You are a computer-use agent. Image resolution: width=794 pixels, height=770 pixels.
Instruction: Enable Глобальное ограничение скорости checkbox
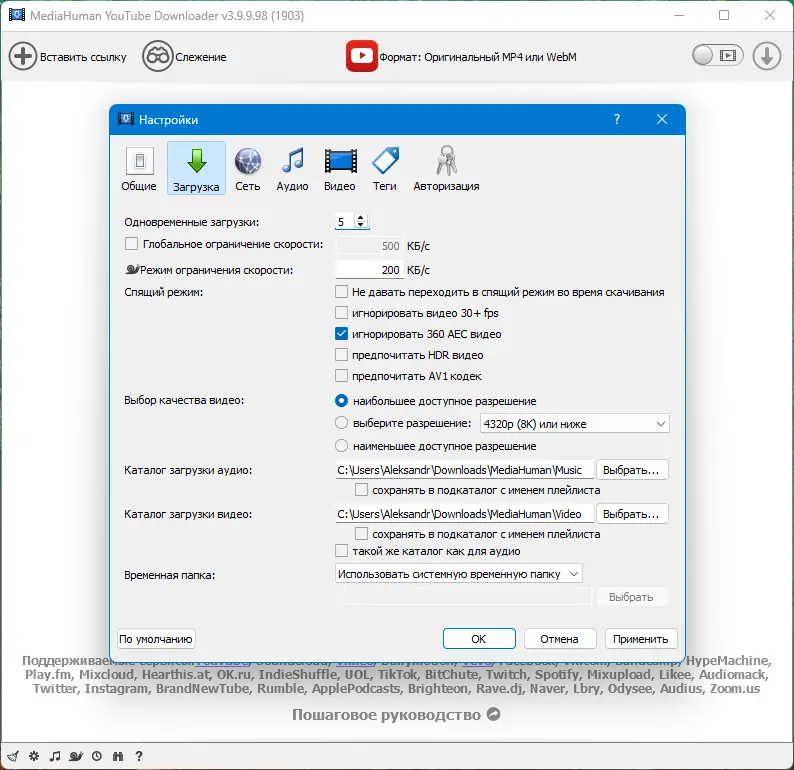(x=131, y=244)
